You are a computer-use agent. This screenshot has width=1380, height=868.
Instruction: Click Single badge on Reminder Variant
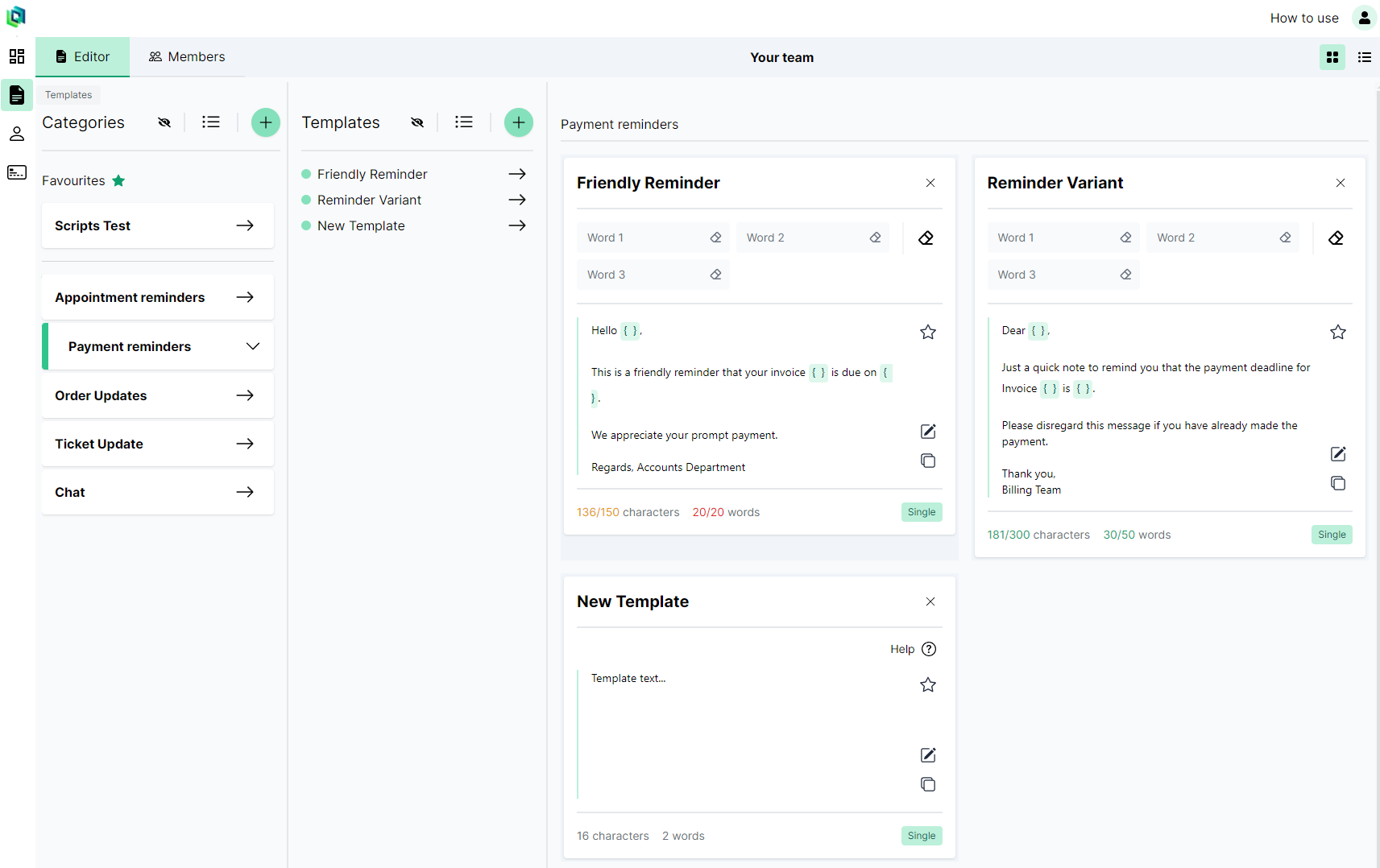(1332, 535)
